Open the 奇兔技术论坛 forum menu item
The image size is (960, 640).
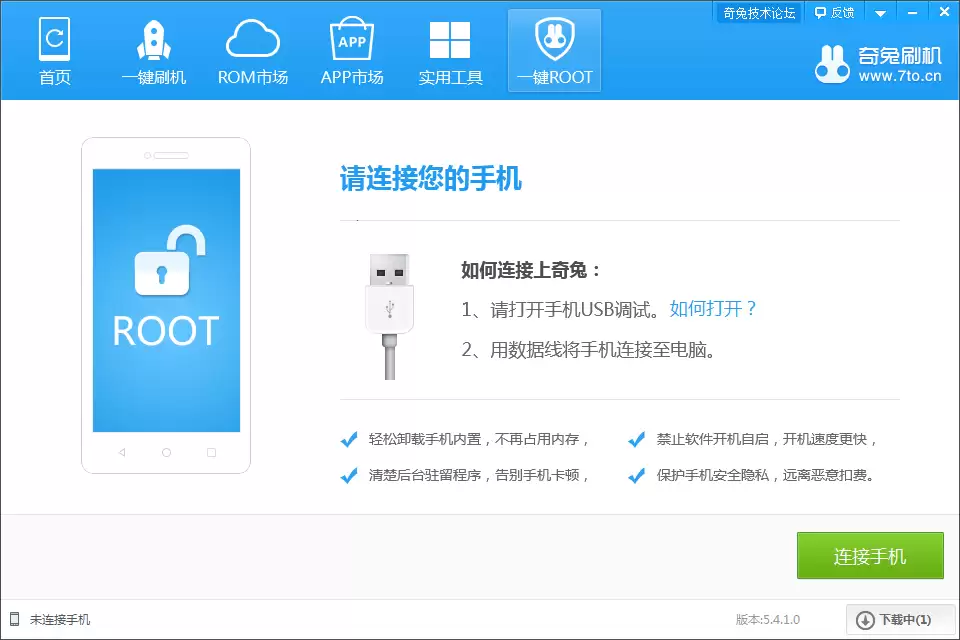pyautogui.click(x=757, y=12)
